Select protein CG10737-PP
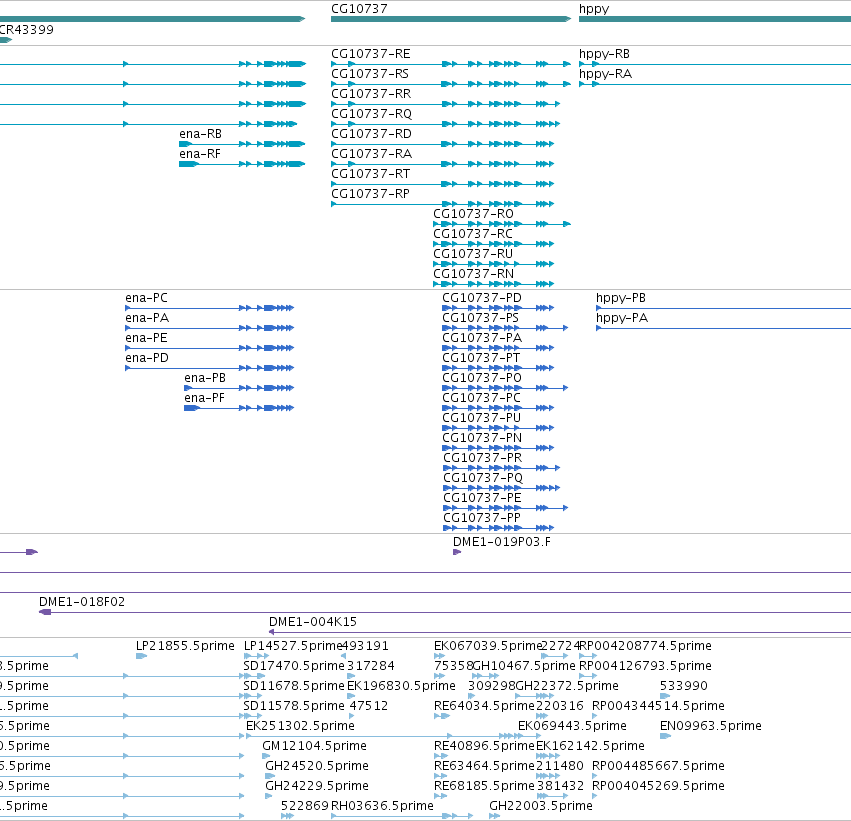This screenshot has height=821, width=851. click(482, 519)
